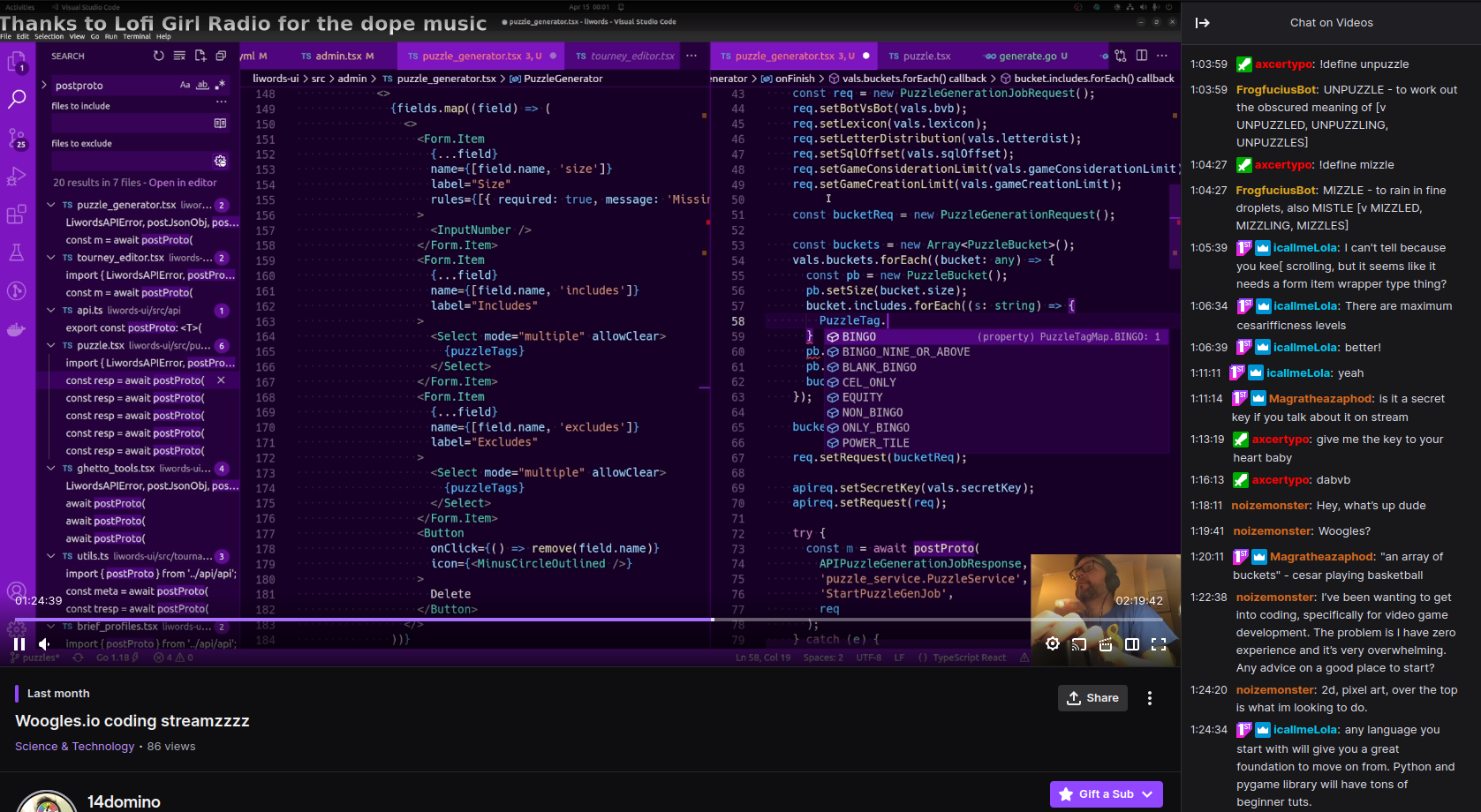Collapse the chat panel arrow

pyautogui.click(x=1202, y=23)
